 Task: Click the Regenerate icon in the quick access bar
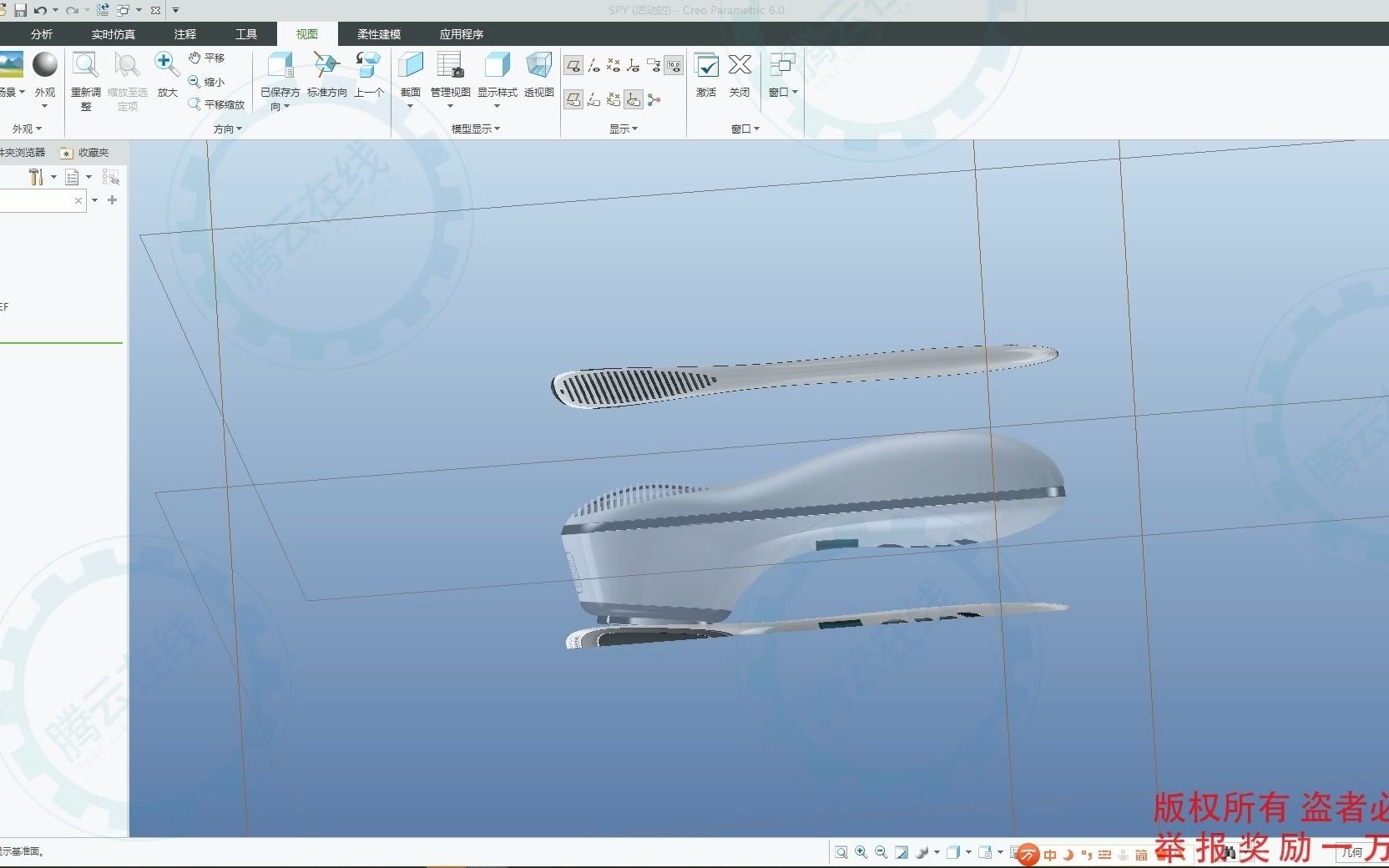(x=103, y=10)
